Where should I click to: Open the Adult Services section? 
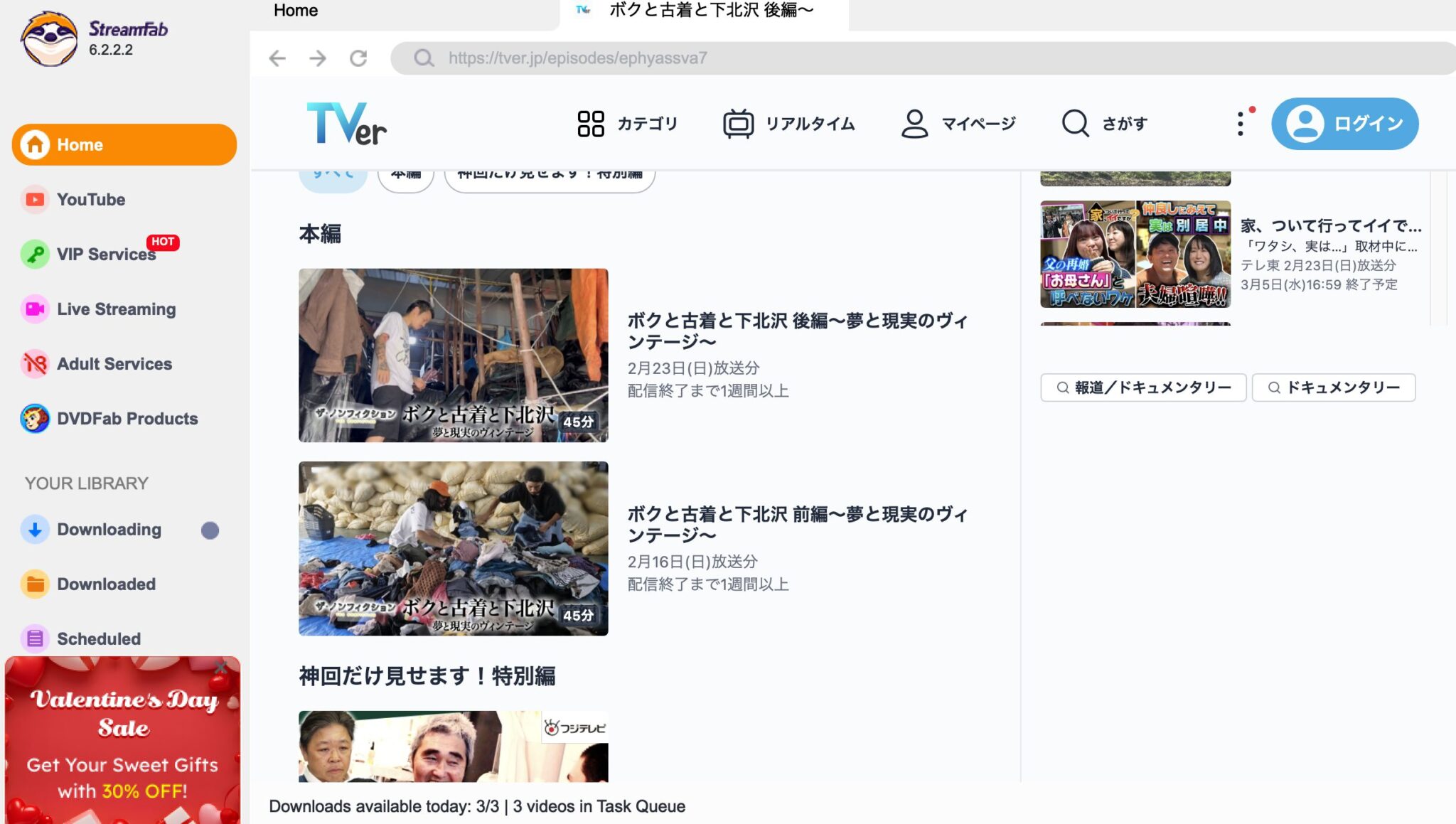[114, 363]
